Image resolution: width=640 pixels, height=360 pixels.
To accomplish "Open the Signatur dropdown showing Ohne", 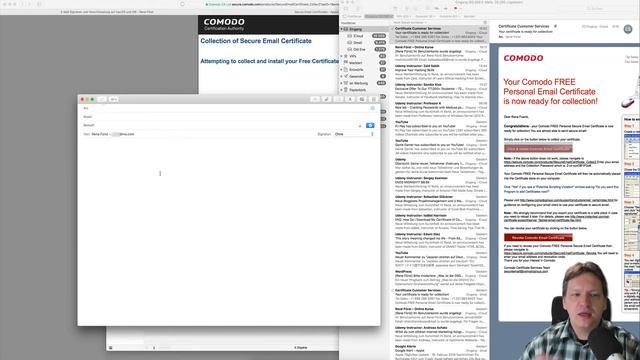I will pos(354,134).
